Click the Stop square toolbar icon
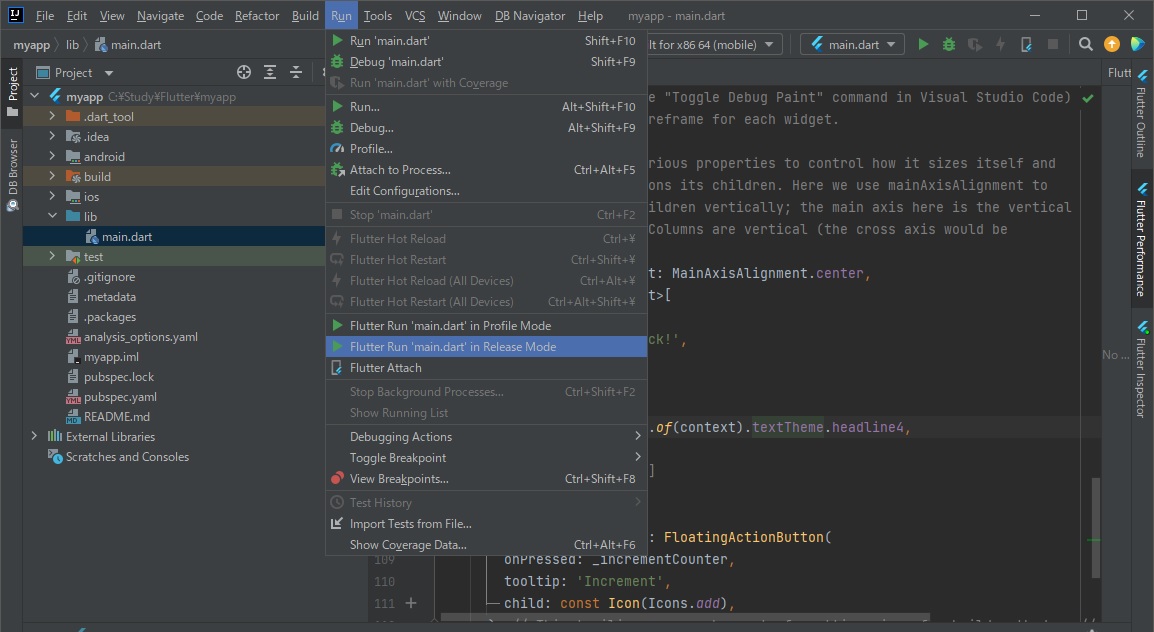Image resolution: width=1154 pixels, height=632 pixels. [1052, 44]
